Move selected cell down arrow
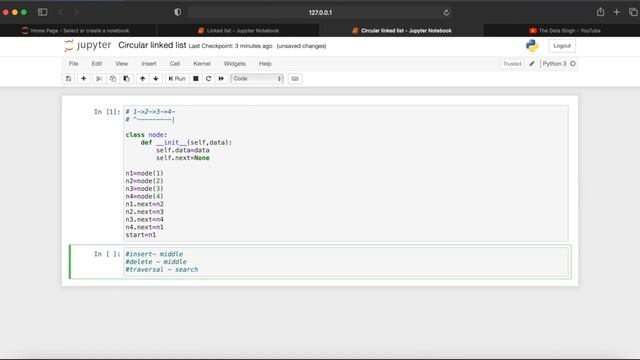Viewport: 640px width, 360px height. click(x=156, y=78)
